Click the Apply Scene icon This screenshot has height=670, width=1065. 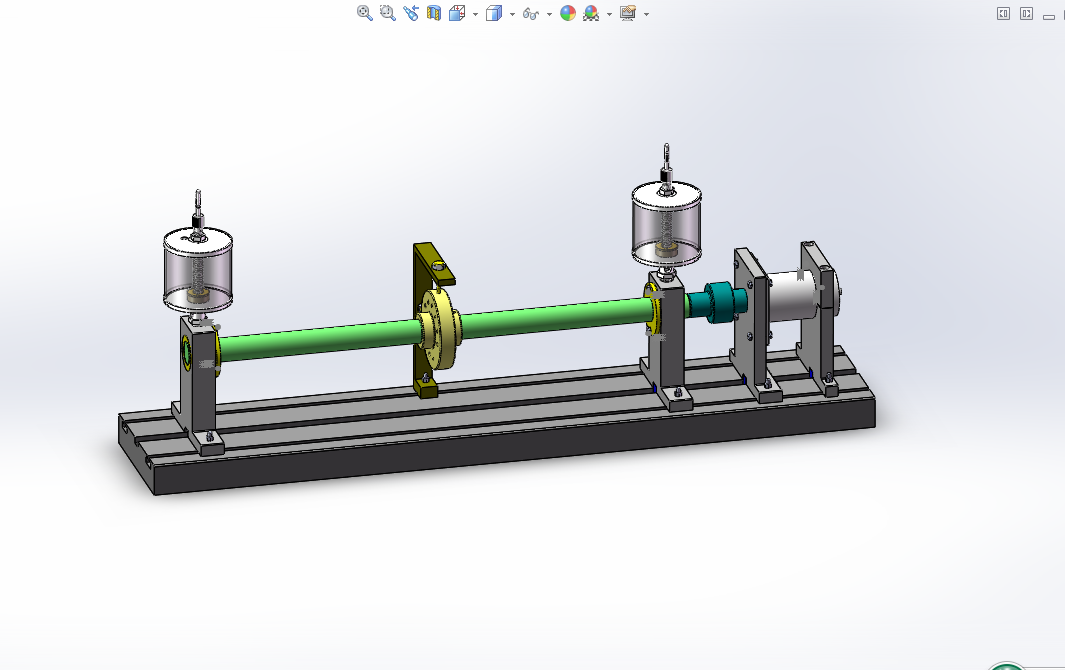[x=591, y=13]
